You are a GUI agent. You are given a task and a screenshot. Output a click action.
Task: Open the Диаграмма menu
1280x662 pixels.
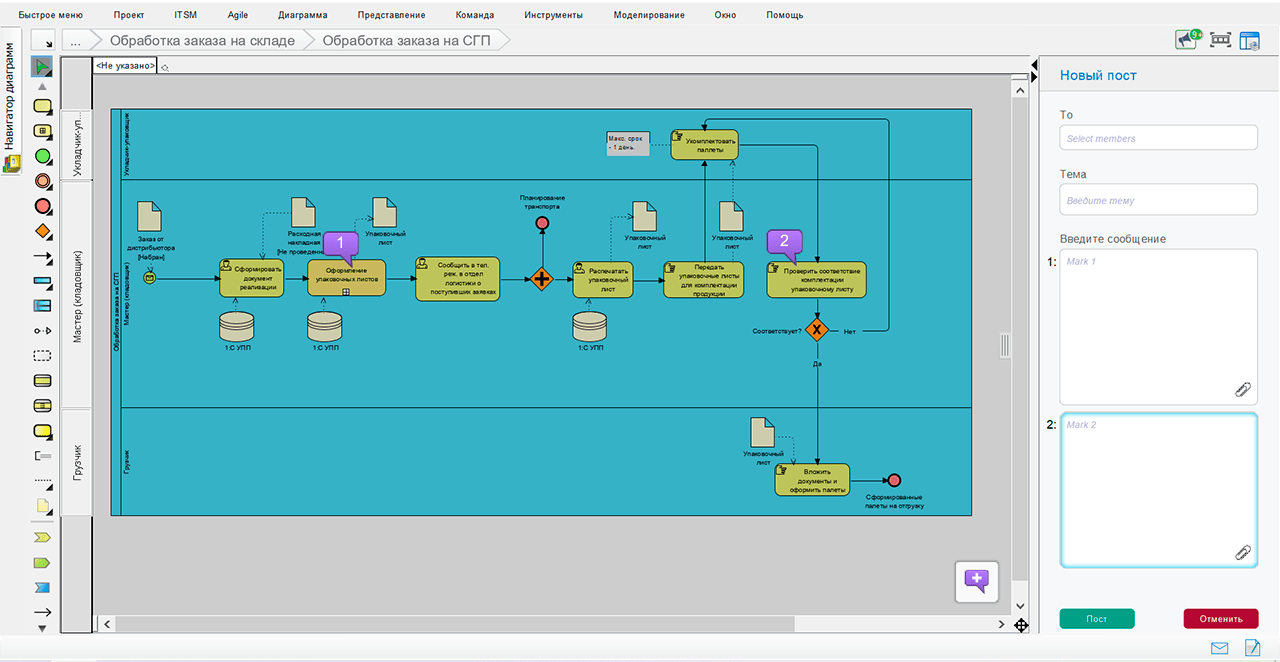click(x=300, y=15)
